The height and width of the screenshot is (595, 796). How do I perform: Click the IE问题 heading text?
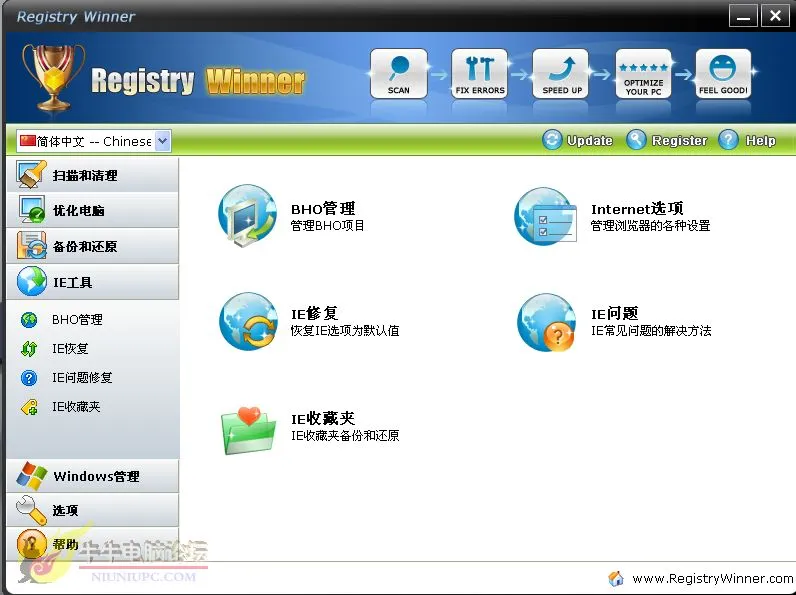pos(614,313)
